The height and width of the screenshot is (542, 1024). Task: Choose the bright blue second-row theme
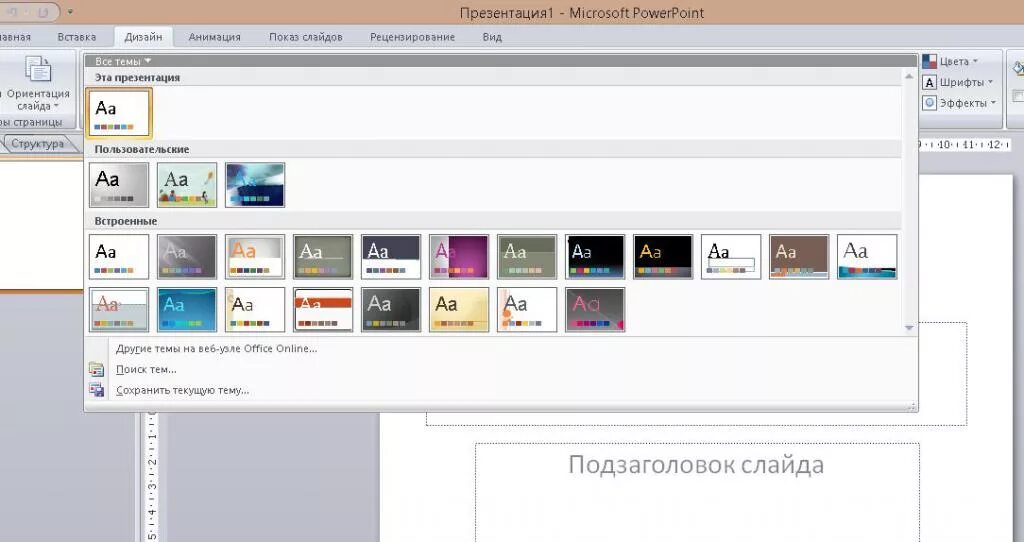tap(187, 310)
